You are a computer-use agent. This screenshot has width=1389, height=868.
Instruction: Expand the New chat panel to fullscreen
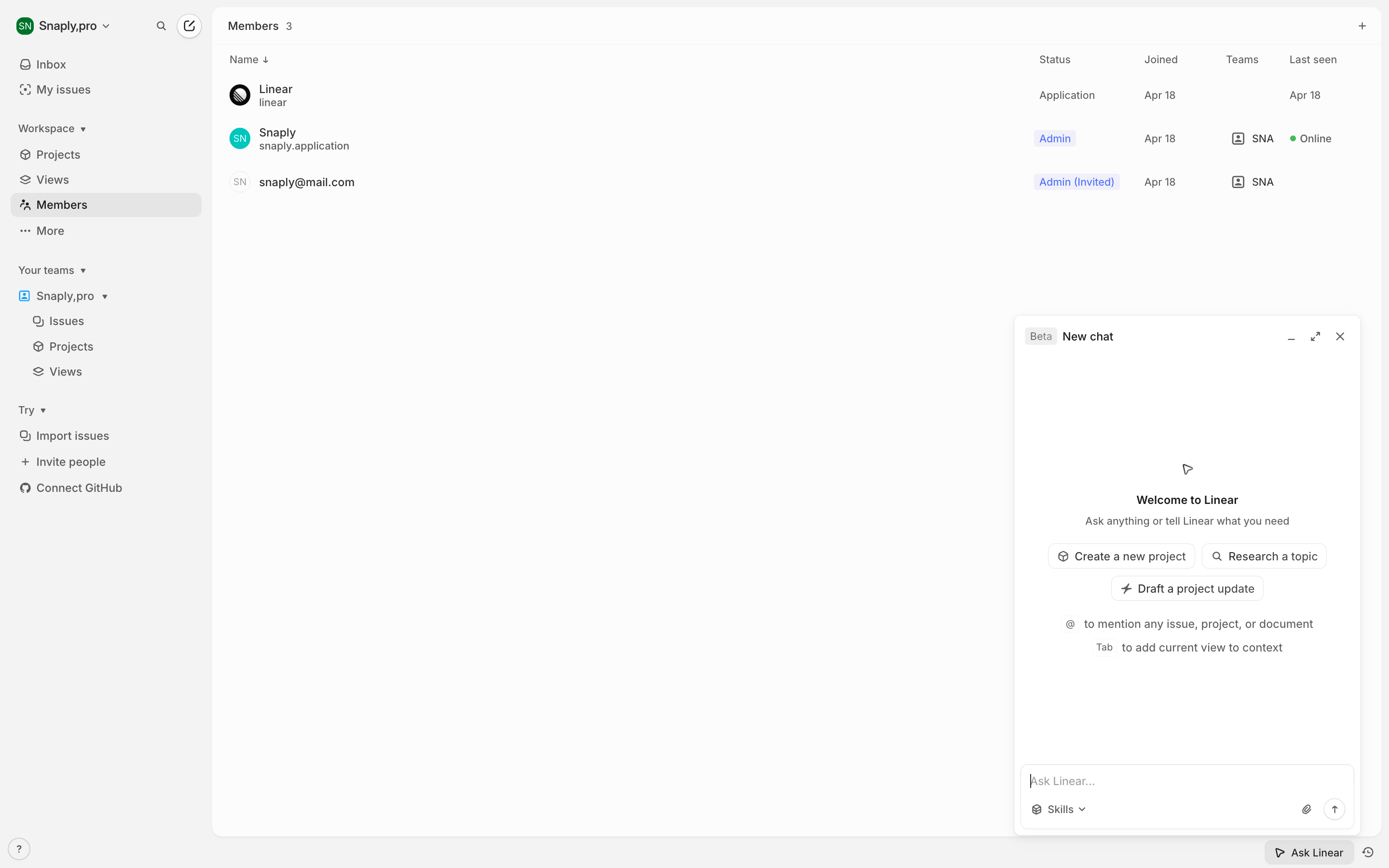point(1316,337)
